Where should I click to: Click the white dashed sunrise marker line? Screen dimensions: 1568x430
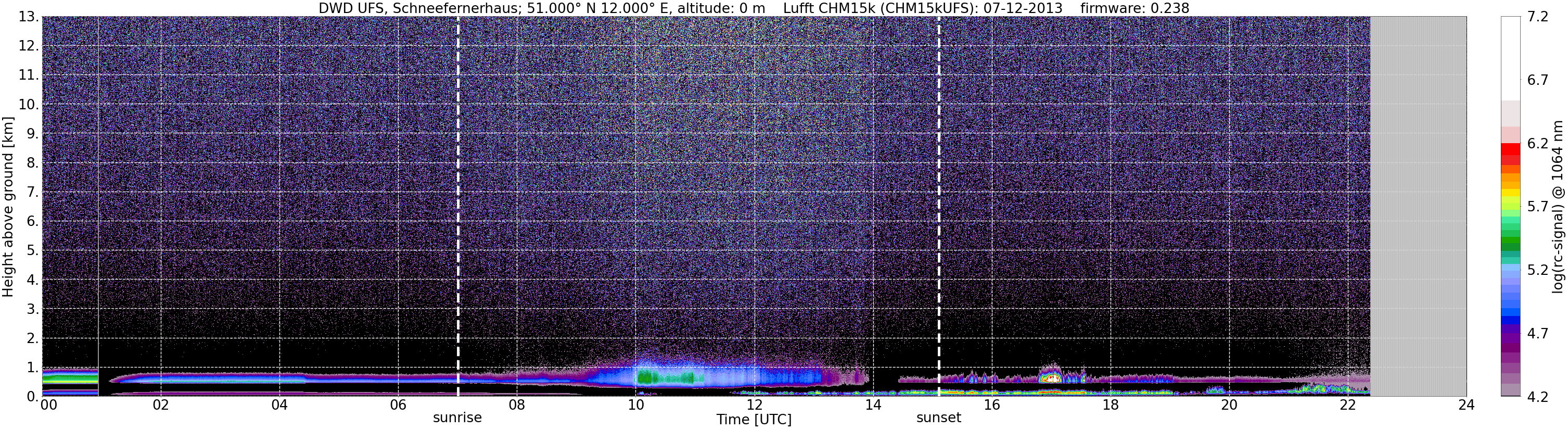458,207
